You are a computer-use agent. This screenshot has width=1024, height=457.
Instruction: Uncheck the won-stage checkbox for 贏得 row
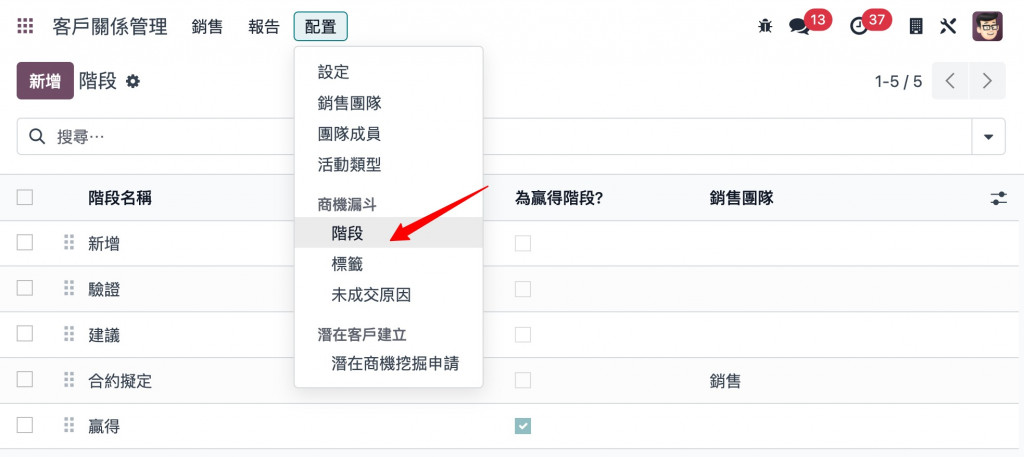pyautogui.click(x=522, y=426)
